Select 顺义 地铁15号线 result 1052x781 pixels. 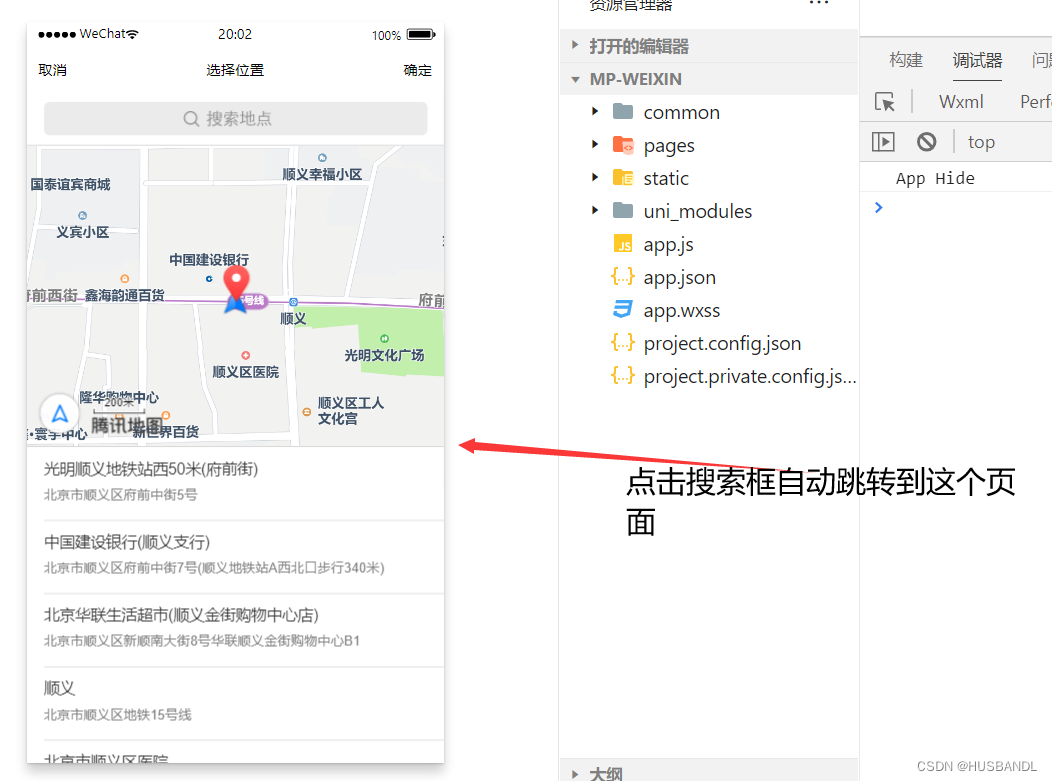tap(235, 701)
